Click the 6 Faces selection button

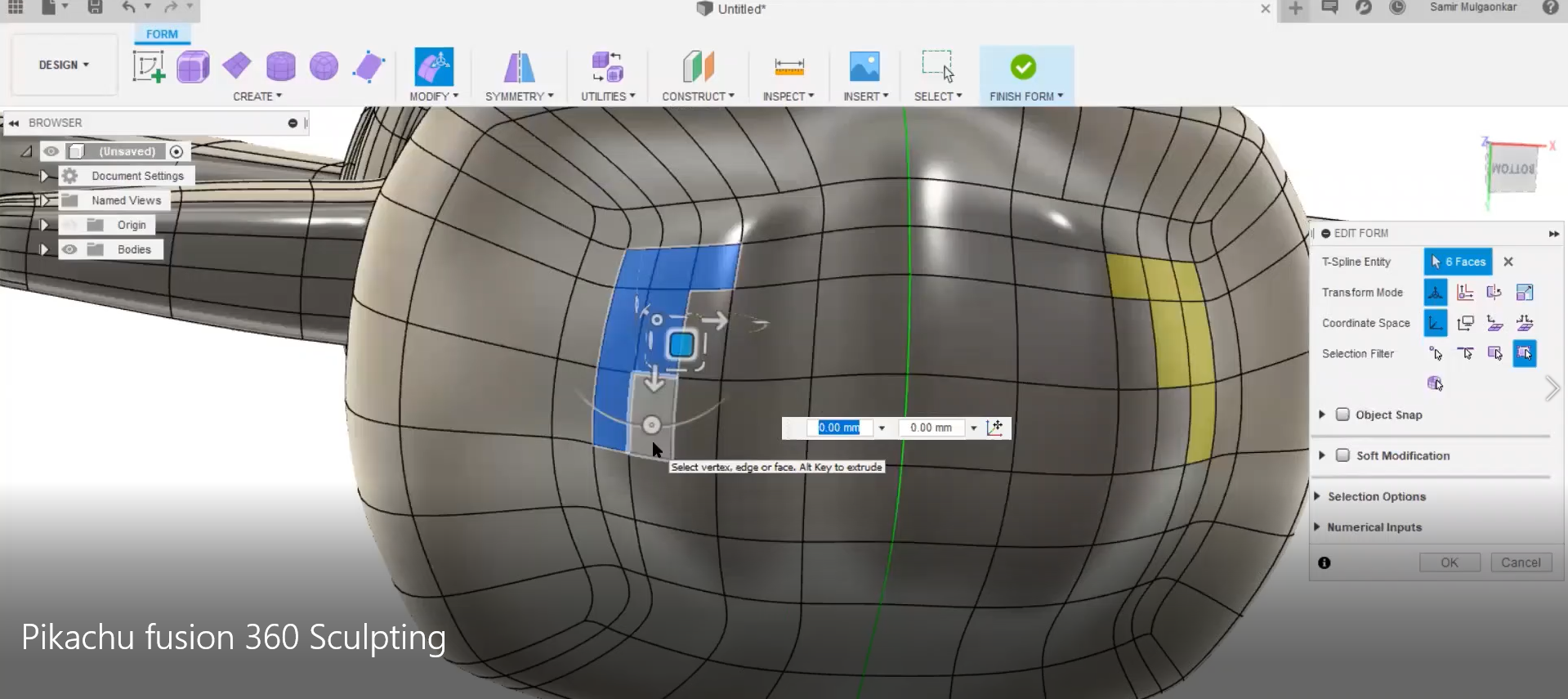coord(1459,262)
